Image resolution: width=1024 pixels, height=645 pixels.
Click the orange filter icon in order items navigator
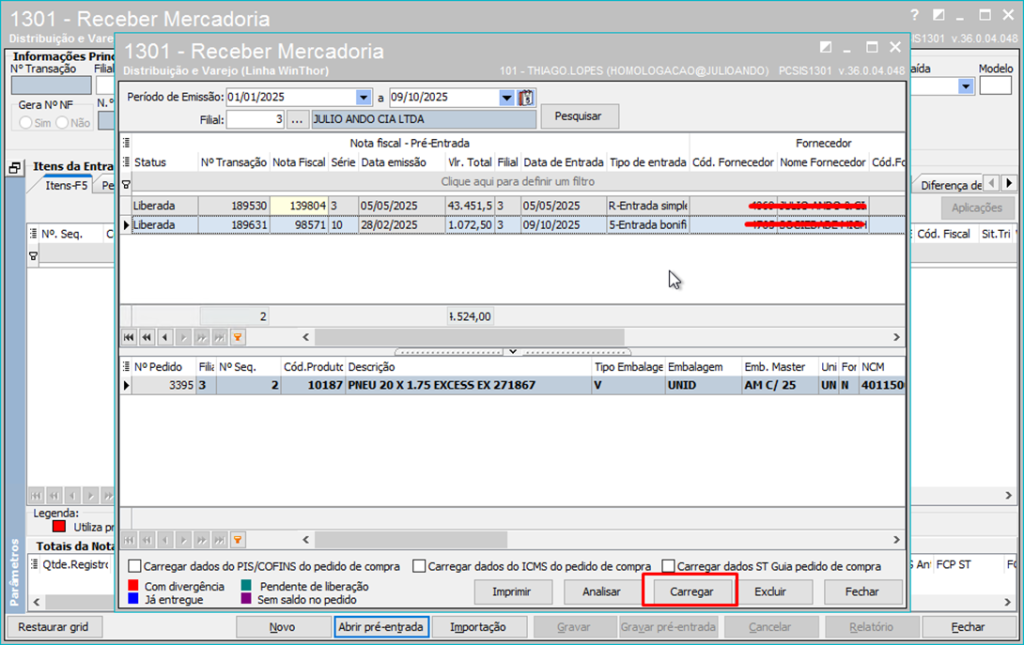(238, 539)
